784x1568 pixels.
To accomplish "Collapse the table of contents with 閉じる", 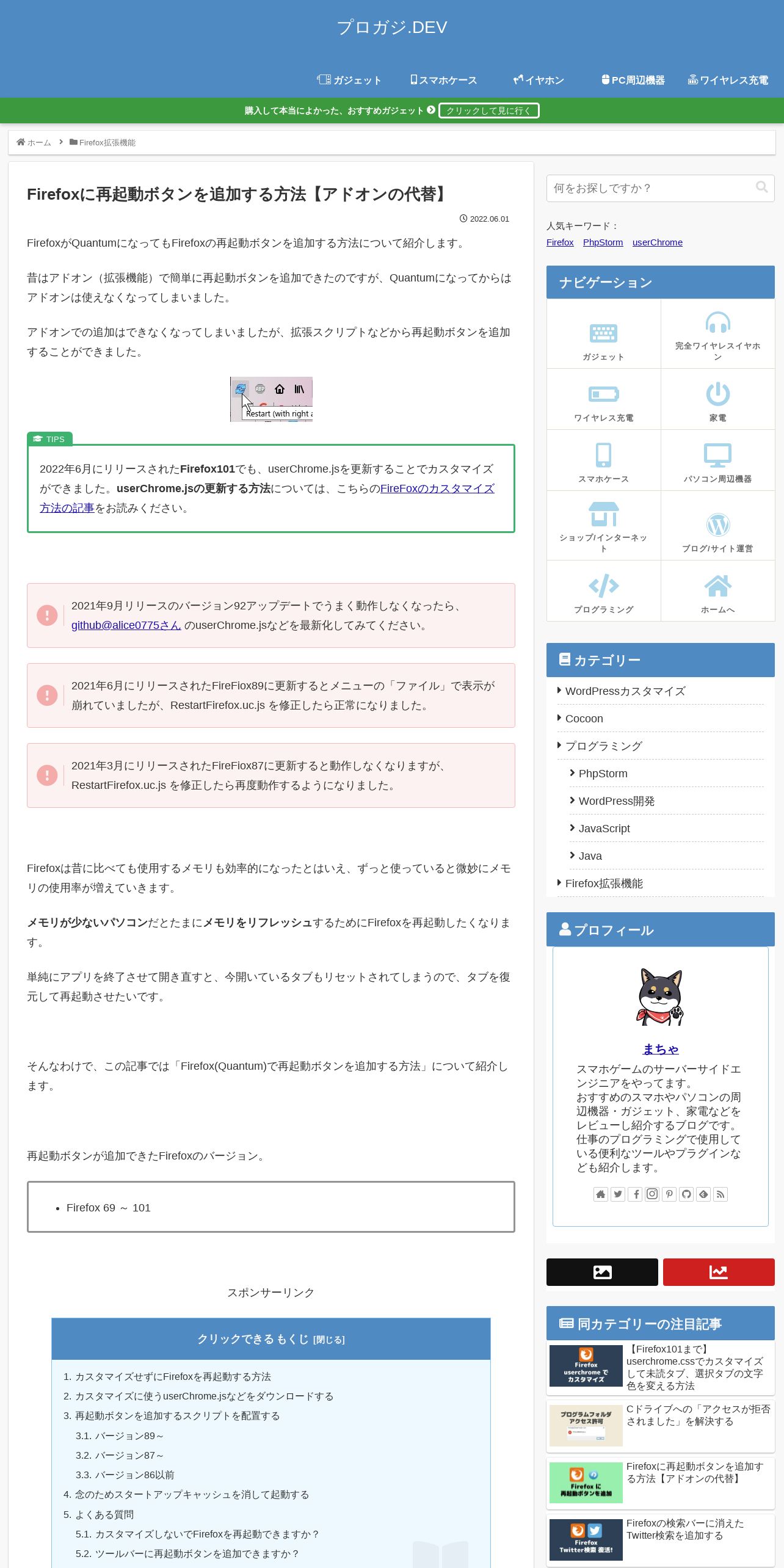I will tap(328, 1340).
